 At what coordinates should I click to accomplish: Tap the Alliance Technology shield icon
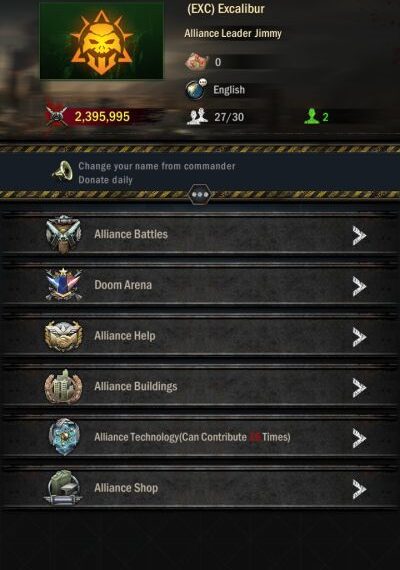coord(64,437)
